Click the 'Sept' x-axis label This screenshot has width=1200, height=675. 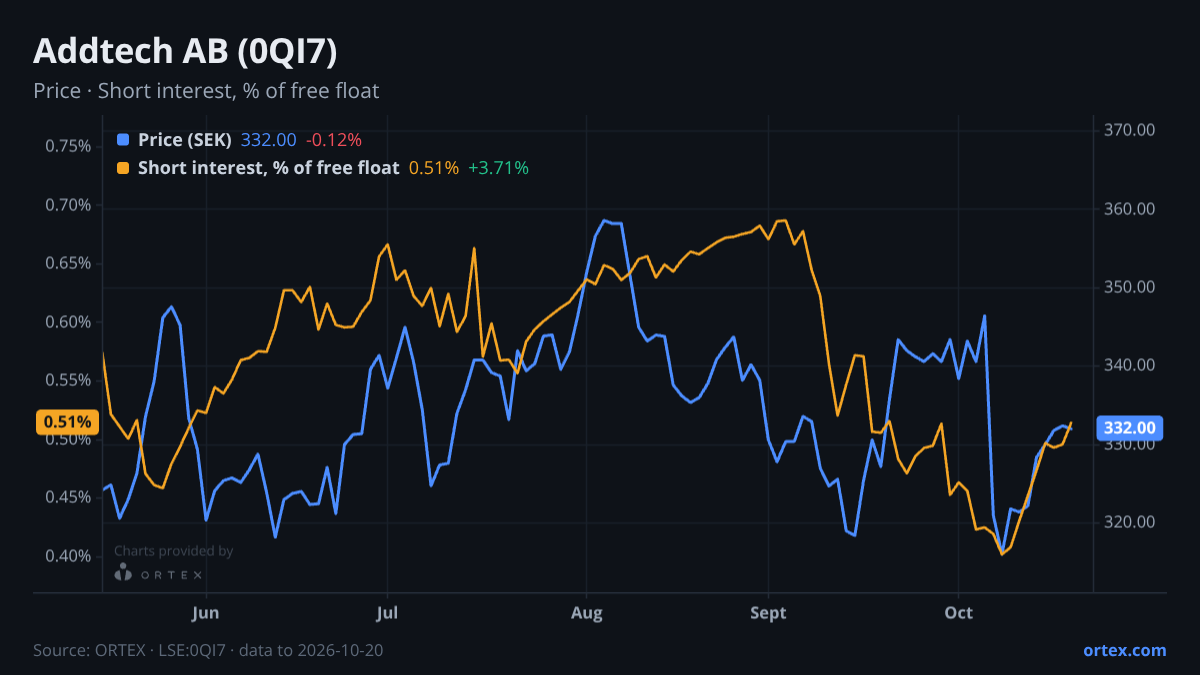(768, 612)
